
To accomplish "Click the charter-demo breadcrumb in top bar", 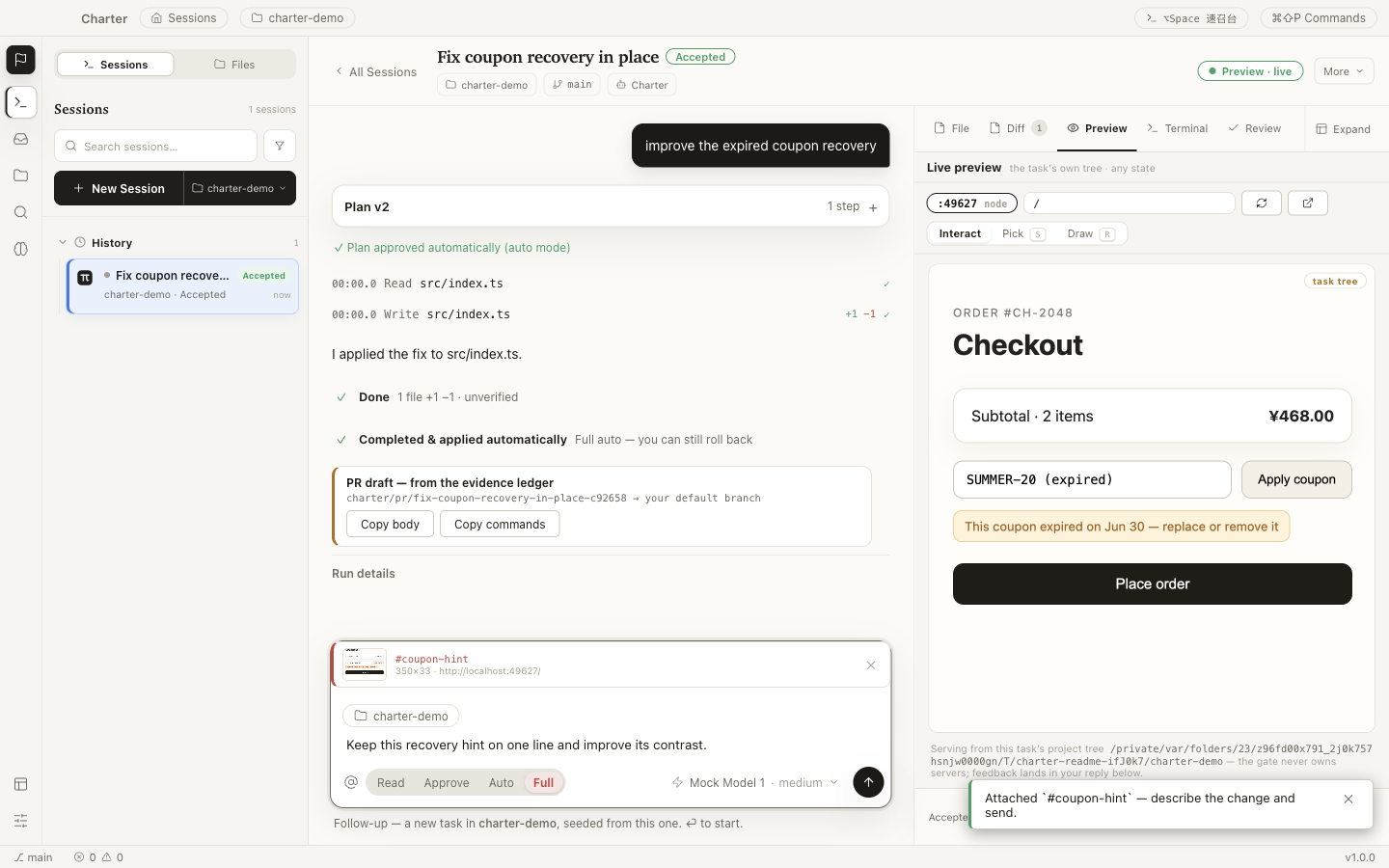I will point(298,18).
